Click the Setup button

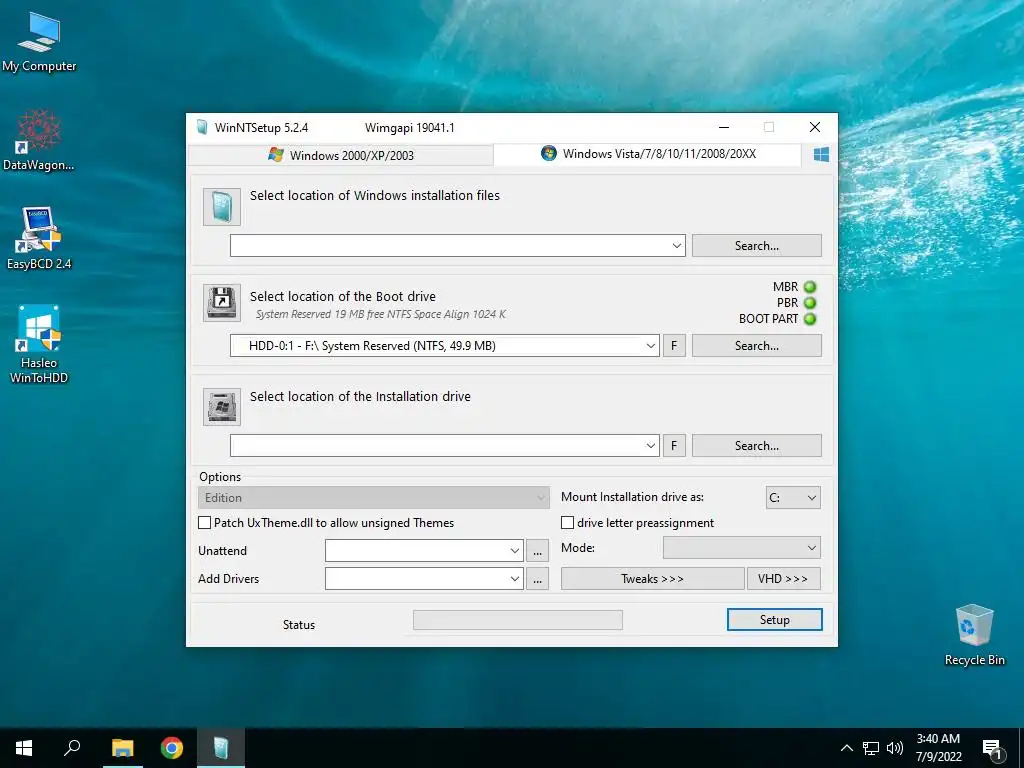click(775, 620)
